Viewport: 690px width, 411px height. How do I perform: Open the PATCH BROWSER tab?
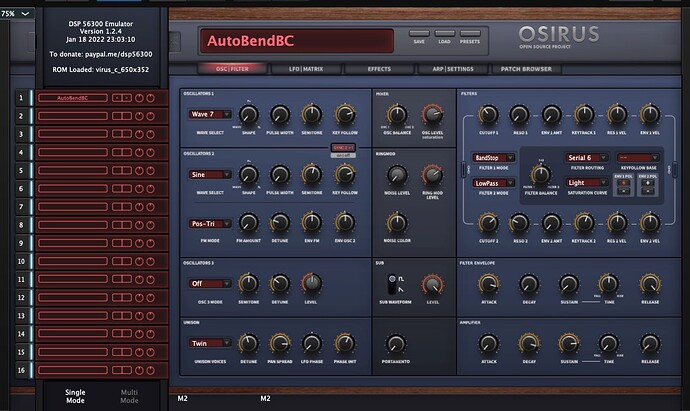click(x=526, y=69)
